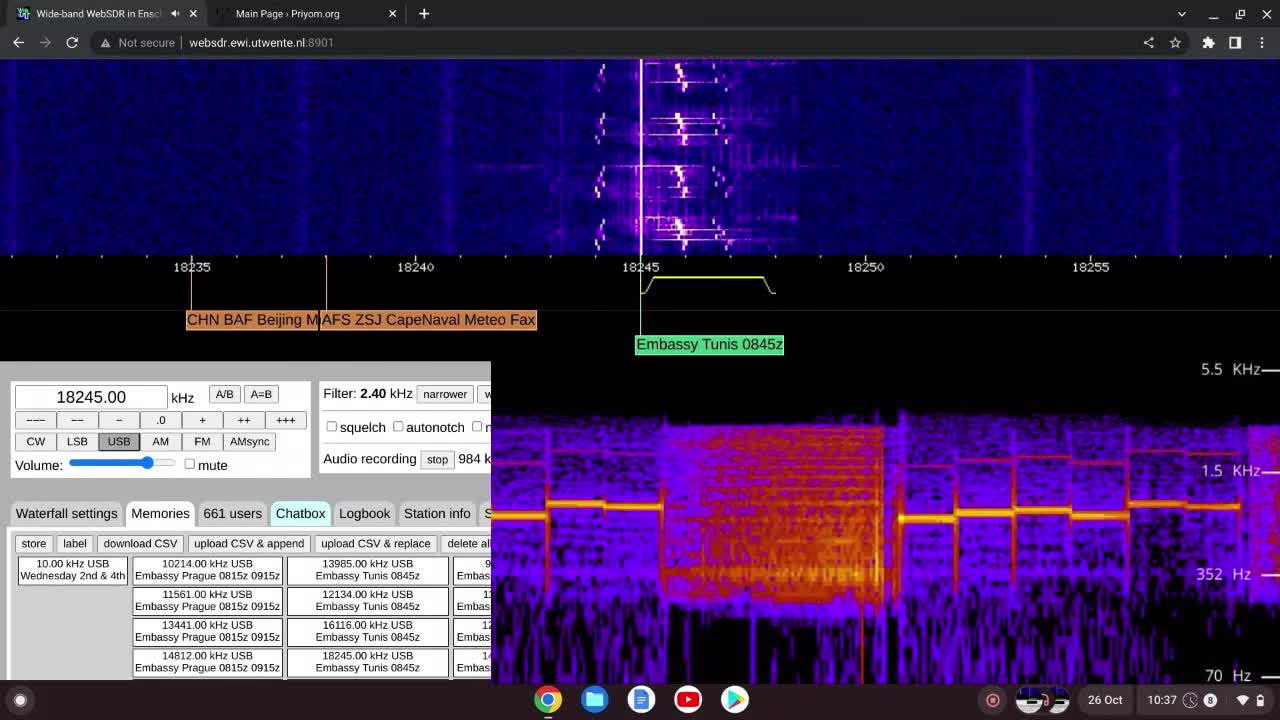
Task: Tune down with the triple minus button
Action: click(35, 420)
